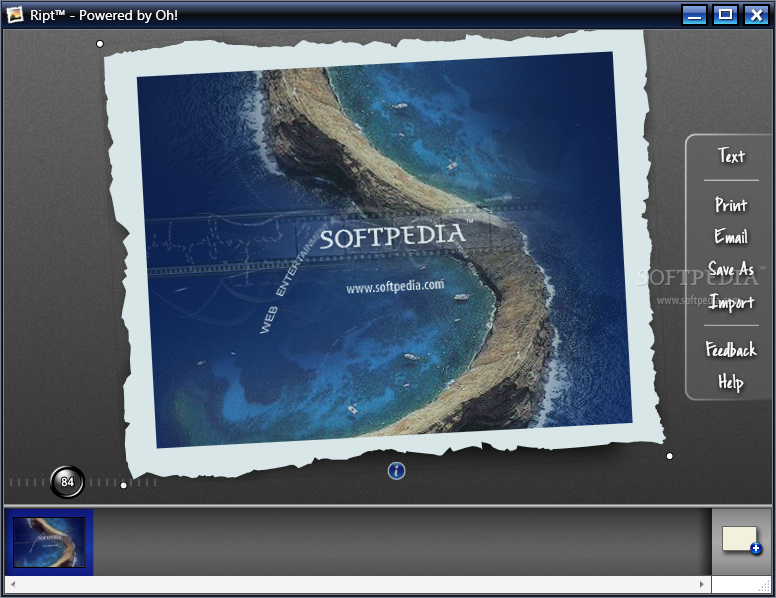Click the bottom-left handle dot near slider
This screenshot has height=598, width=776.
(x=124, y=485)
